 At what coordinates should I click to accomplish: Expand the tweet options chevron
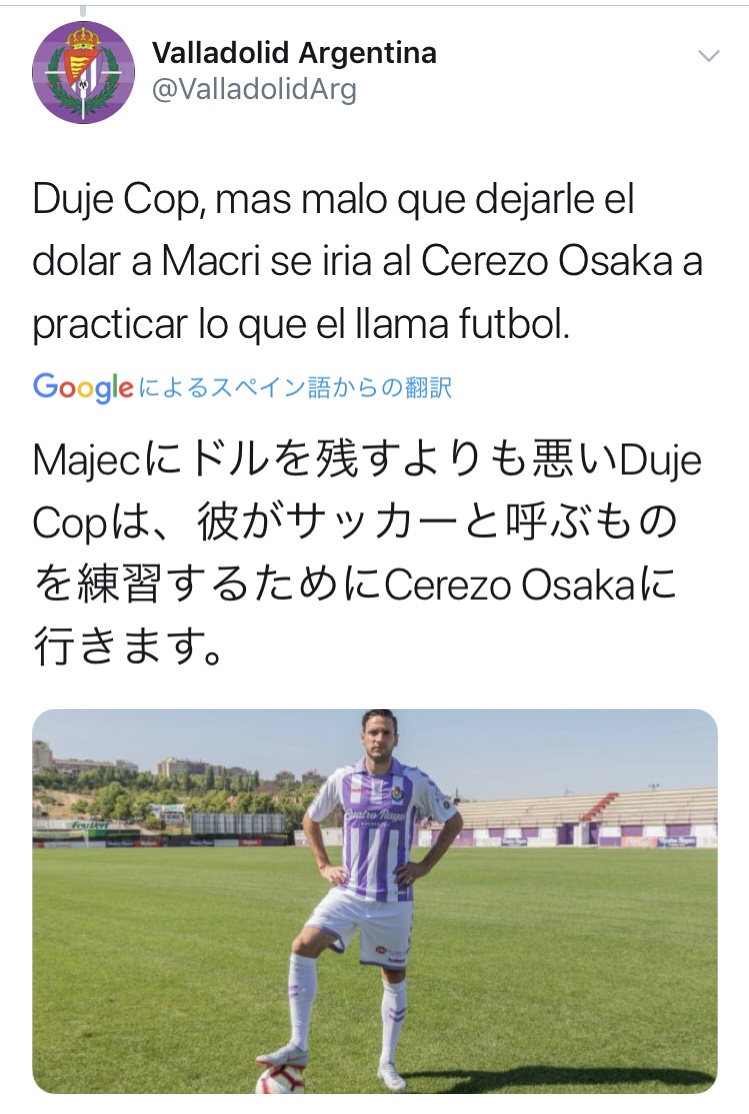pos(709,55)
